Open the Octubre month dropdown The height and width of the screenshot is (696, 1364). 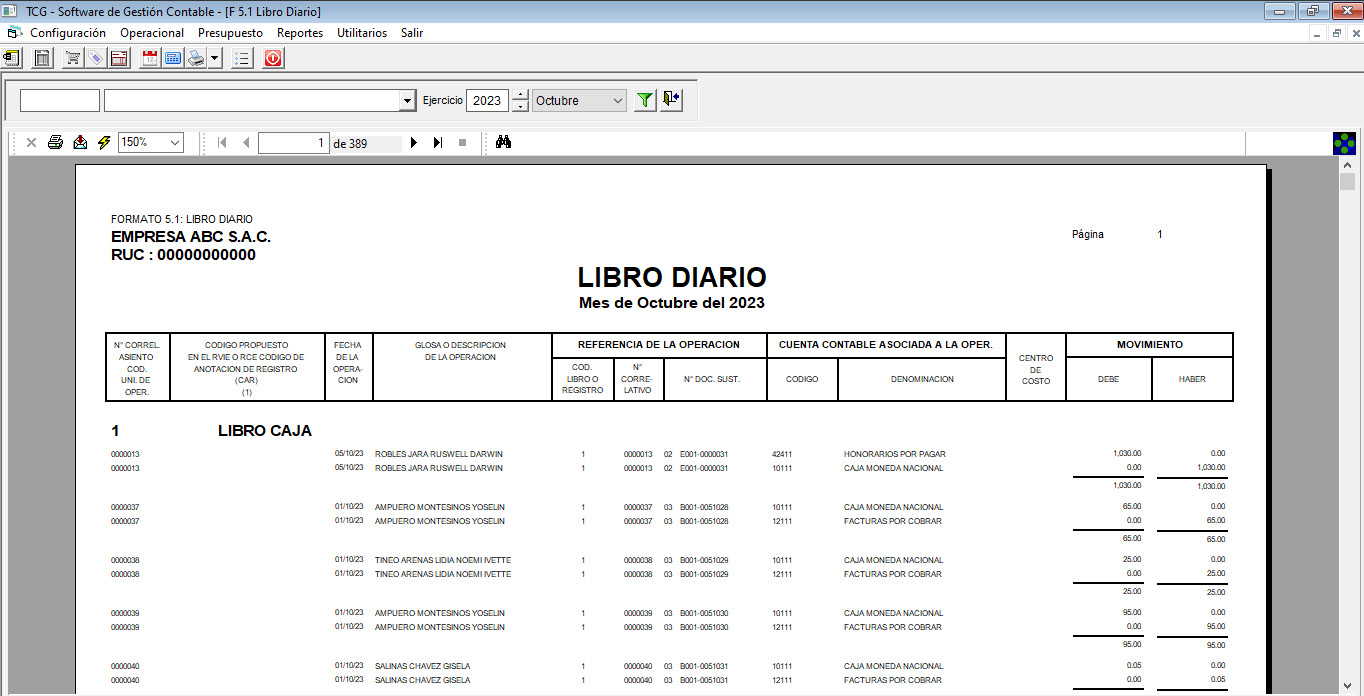coord(618,101)
